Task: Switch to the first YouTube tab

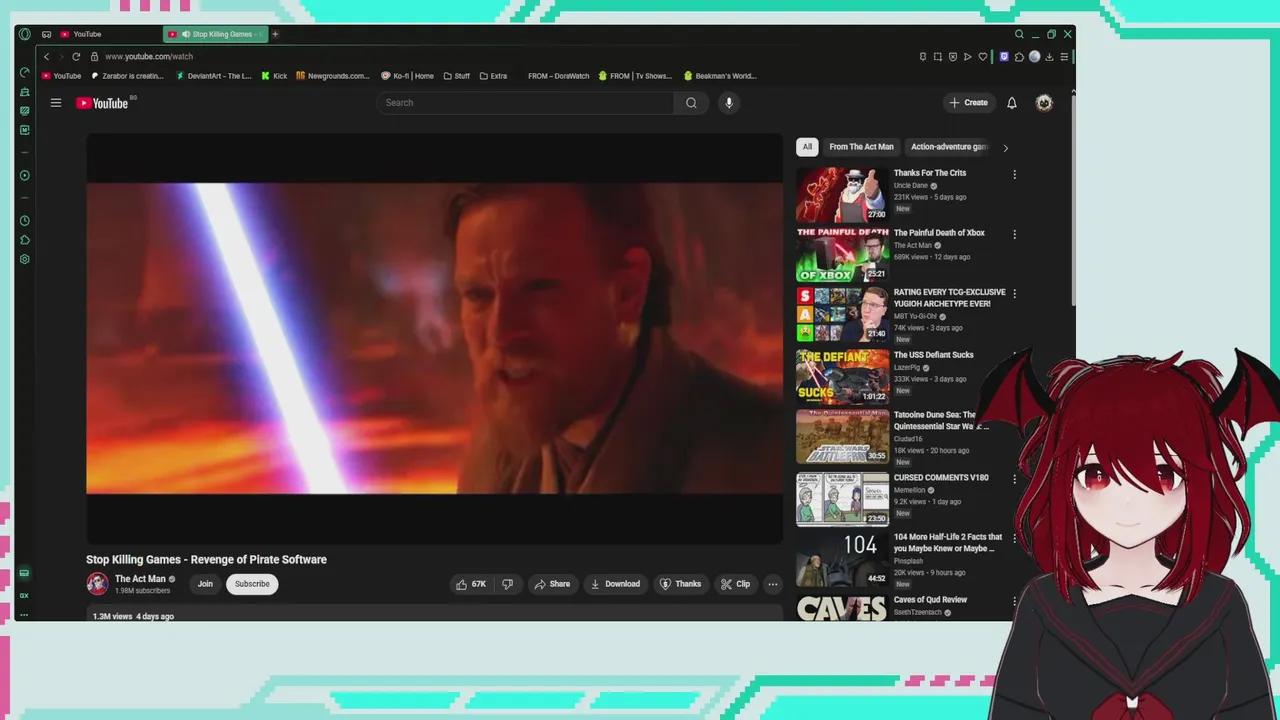Action: tap(106, 34)
